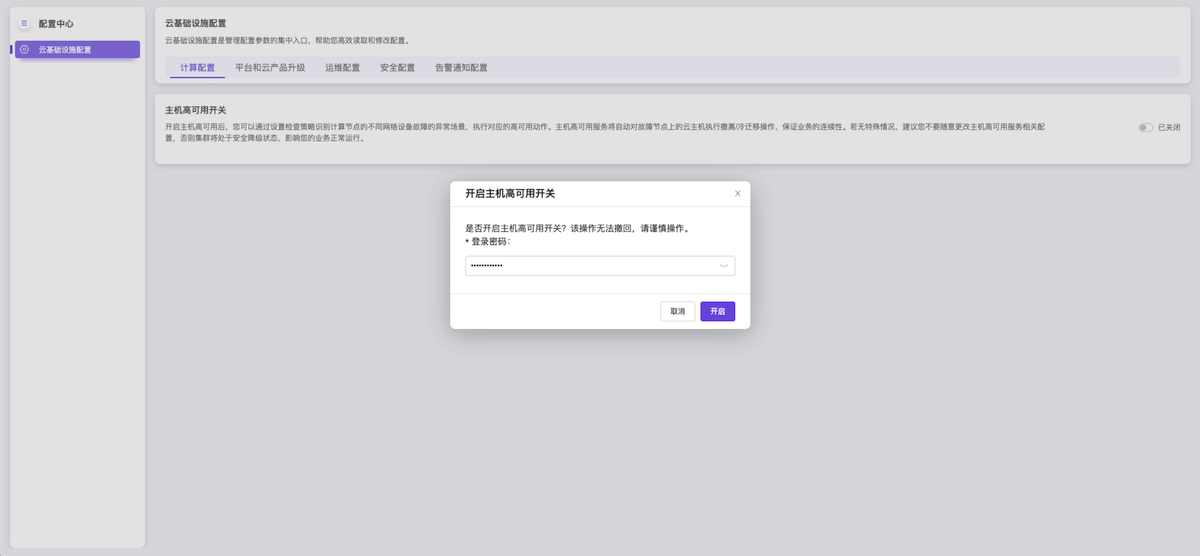This screenshot has width=1200, height=556.
Task: Click the gear icon beside 云基础设施配置
Action: pyautogui.click(x=25, y=50)
